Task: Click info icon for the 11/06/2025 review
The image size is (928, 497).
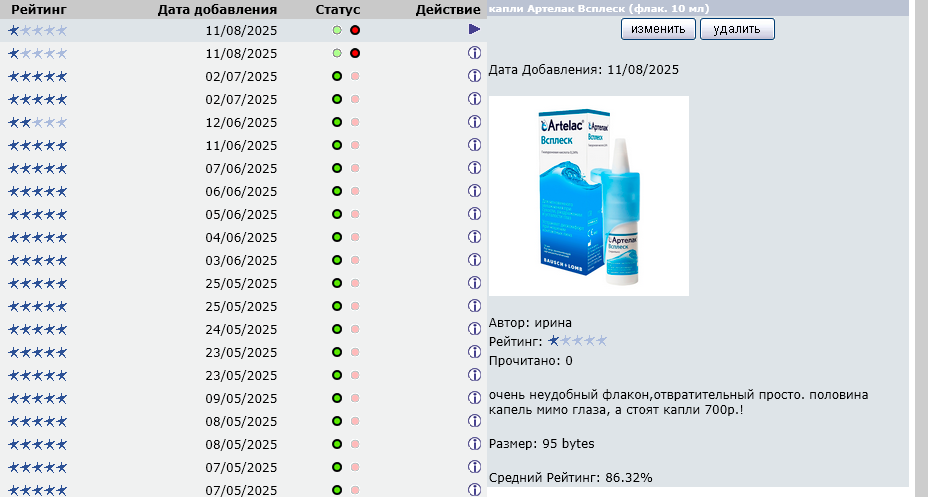Action: click(x=474, y=145)
